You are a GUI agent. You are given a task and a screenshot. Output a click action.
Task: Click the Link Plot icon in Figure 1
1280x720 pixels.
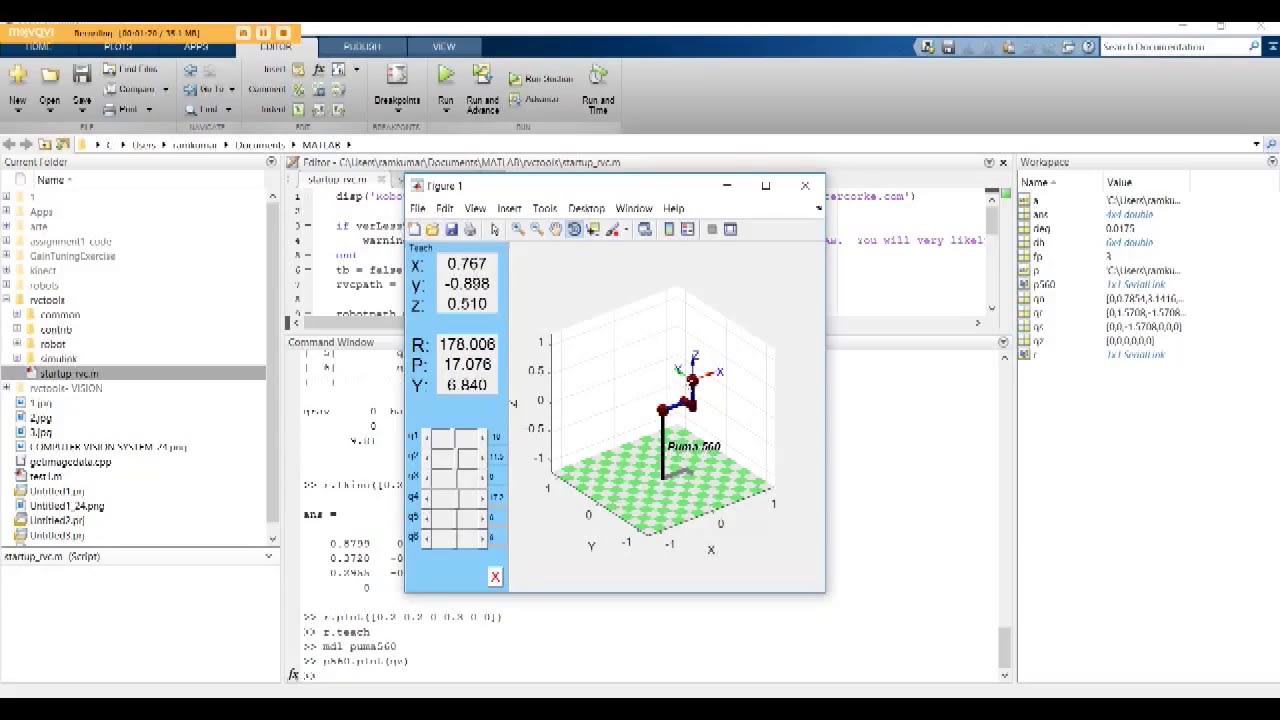tap(645, 229)
